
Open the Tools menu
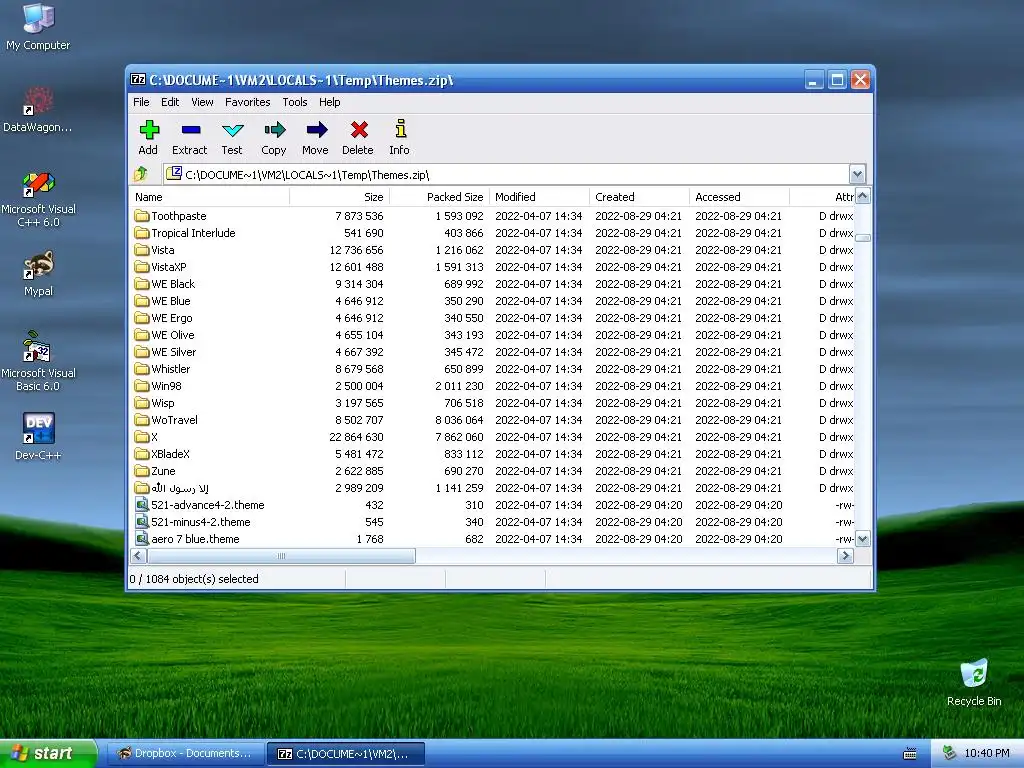point(295,102)
